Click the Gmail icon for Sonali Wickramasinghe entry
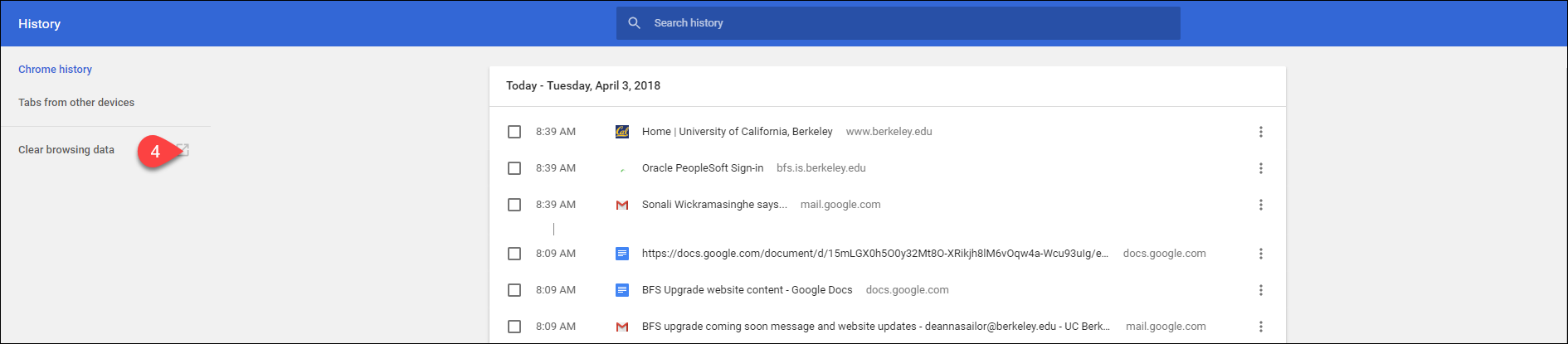The height and width of the screenshot is (344, 1568). tap(622, 205)
